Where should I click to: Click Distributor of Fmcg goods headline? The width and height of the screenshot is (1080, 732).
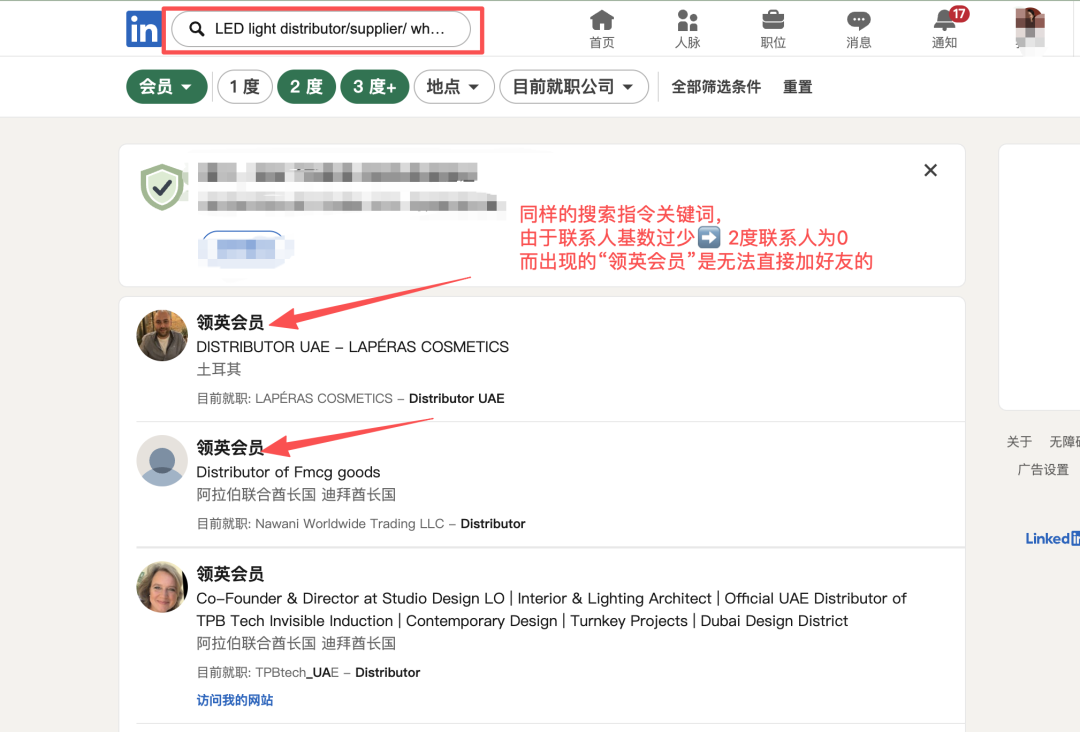coord(288,472)
